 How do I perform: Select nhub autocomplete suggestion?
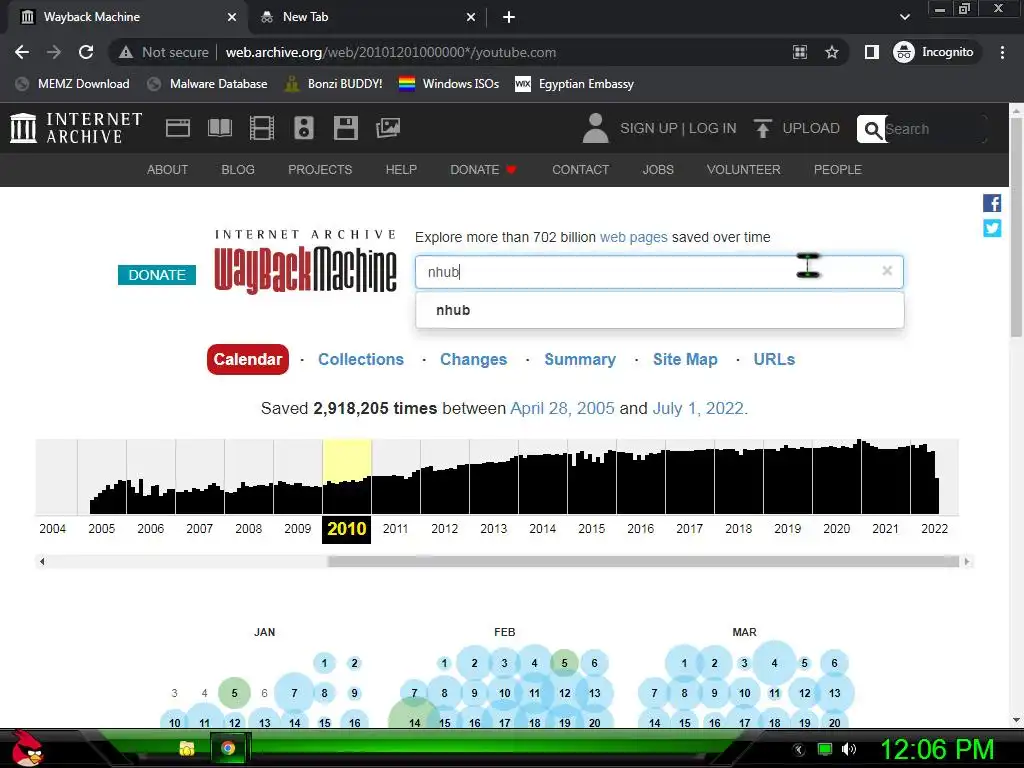tap(660, 310)
